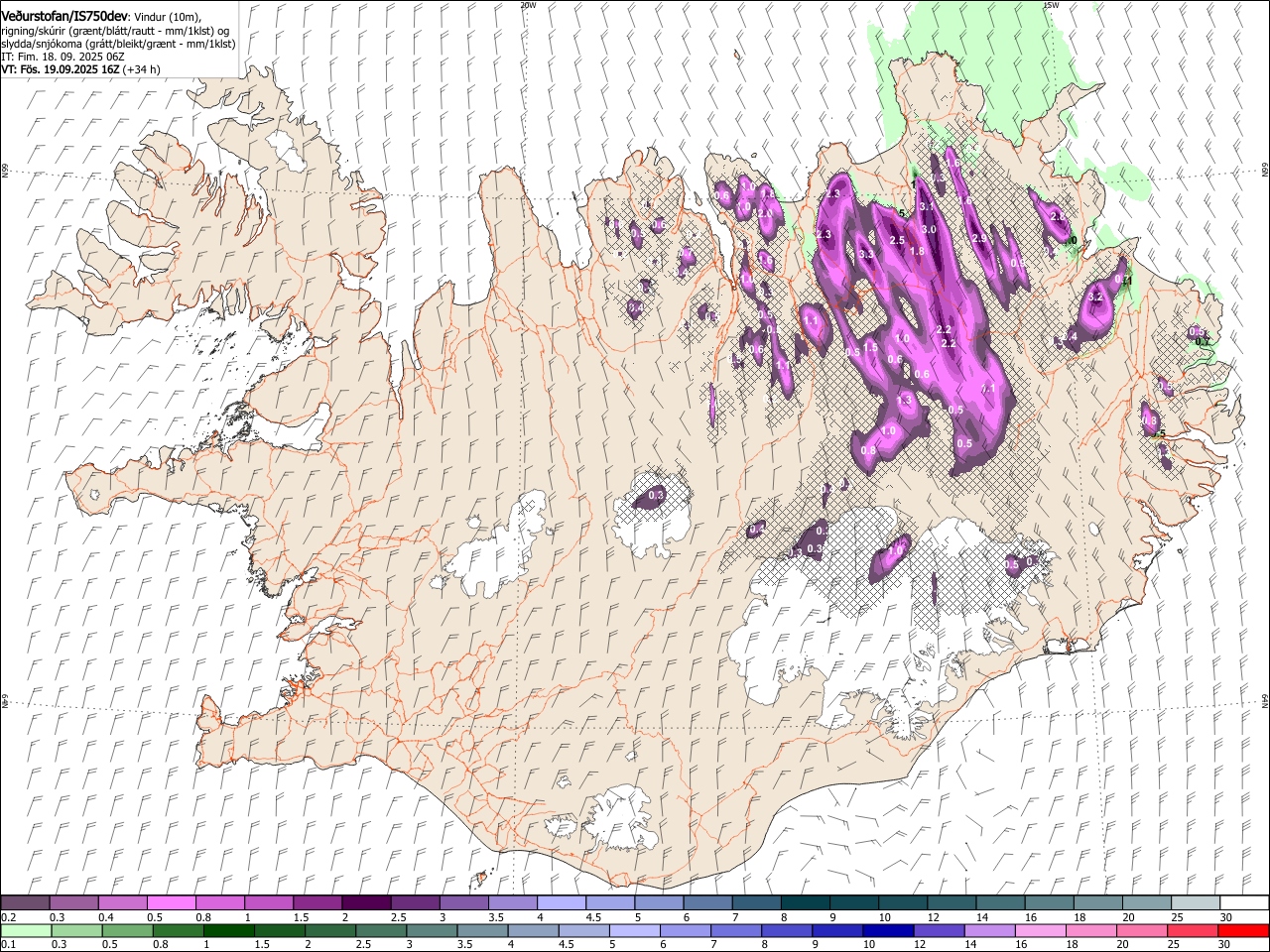Pick the white above-30 swatch in snow legend
Screen dimensions: 1270x952
1243,903
